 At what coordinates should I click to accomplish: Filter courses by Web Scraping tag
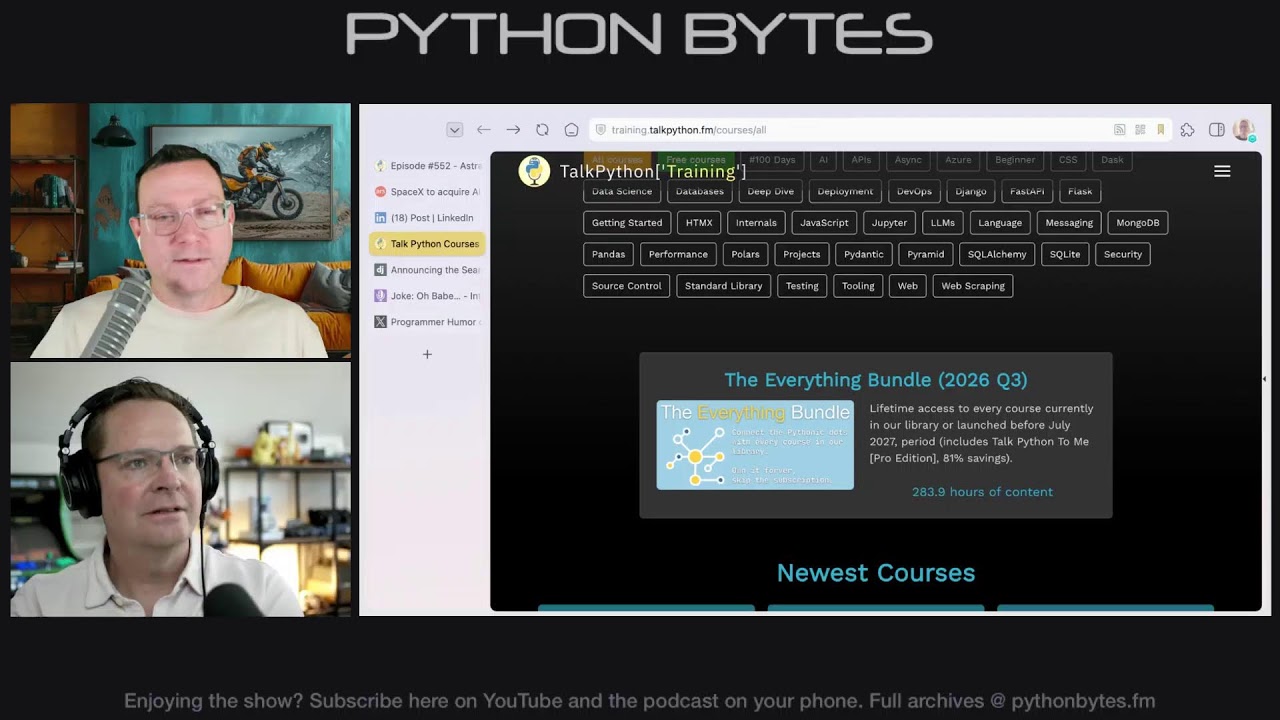coord(973,286)
